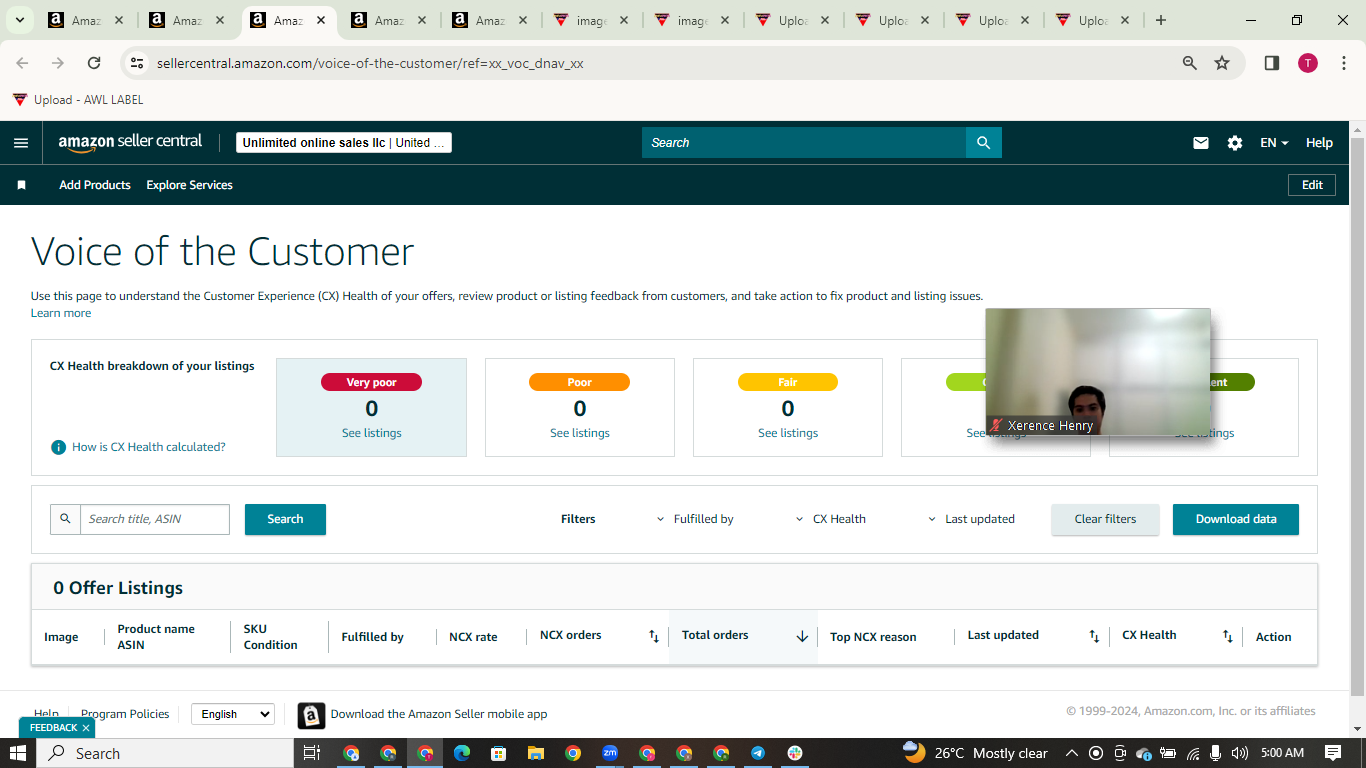Open File Explorer from the taskbar
1366x768 pixels.
[535, 753]
